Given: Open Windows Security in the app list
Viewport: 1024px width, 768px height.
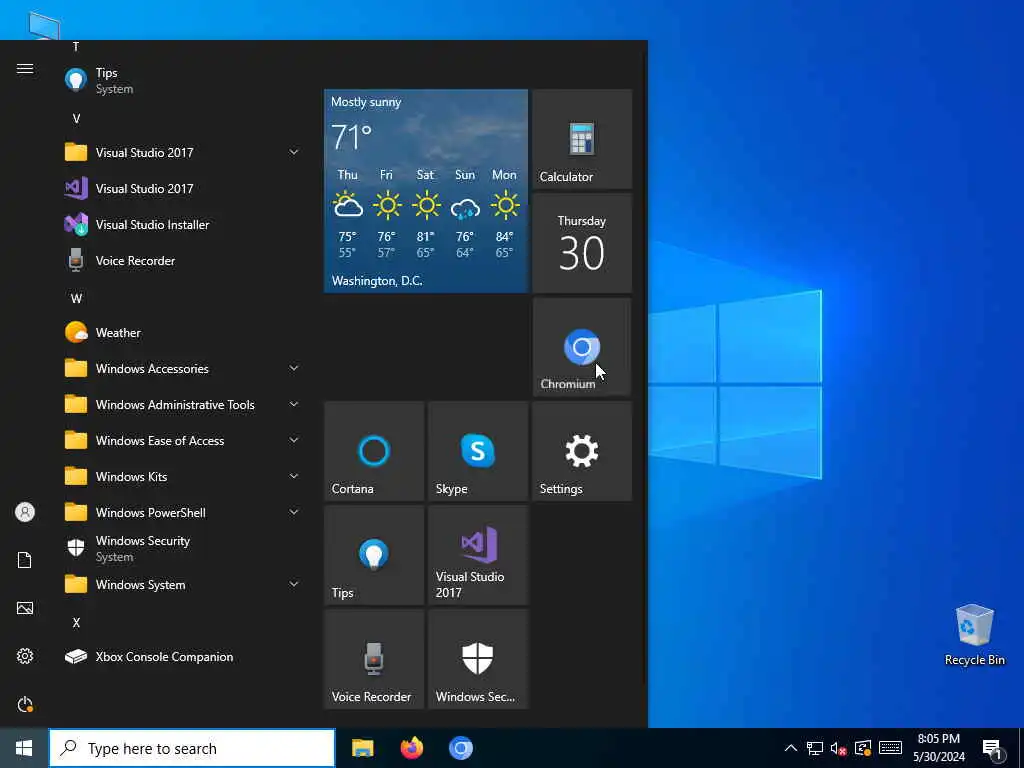Looking at the screenshot, I should click(x=183, y=549).
